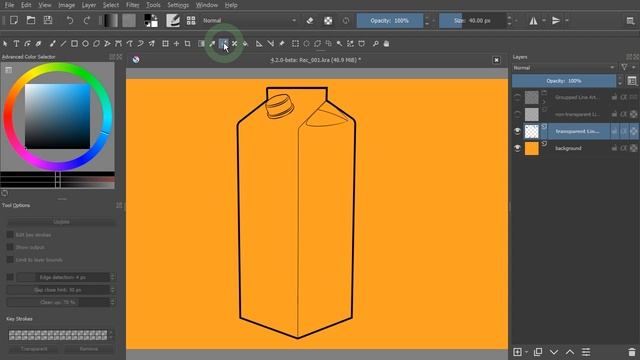Redo the last undone action

point(87,20)
